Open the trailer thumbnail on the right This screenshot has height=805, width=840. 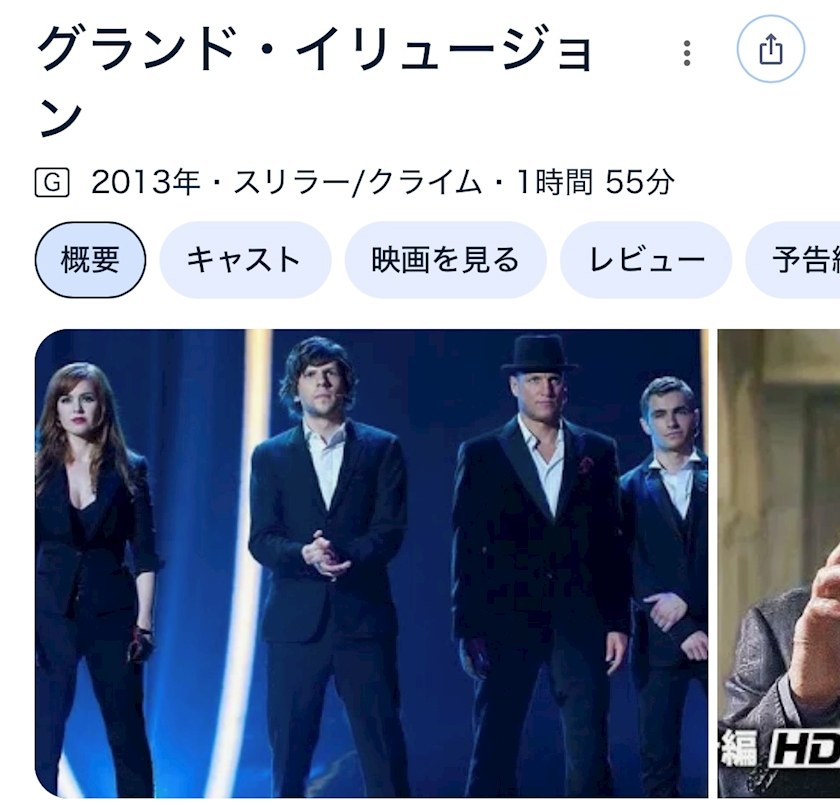779,563
